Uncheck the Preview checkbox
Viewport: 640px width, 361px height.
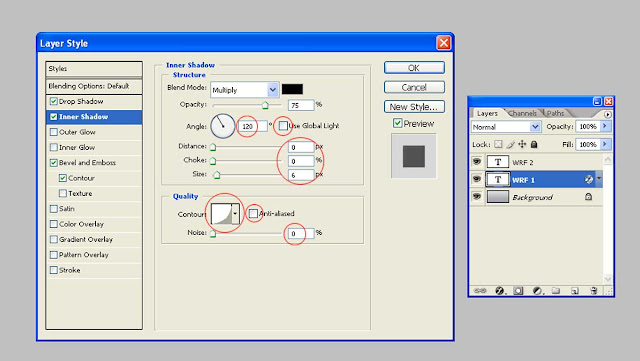coord(398,123)
